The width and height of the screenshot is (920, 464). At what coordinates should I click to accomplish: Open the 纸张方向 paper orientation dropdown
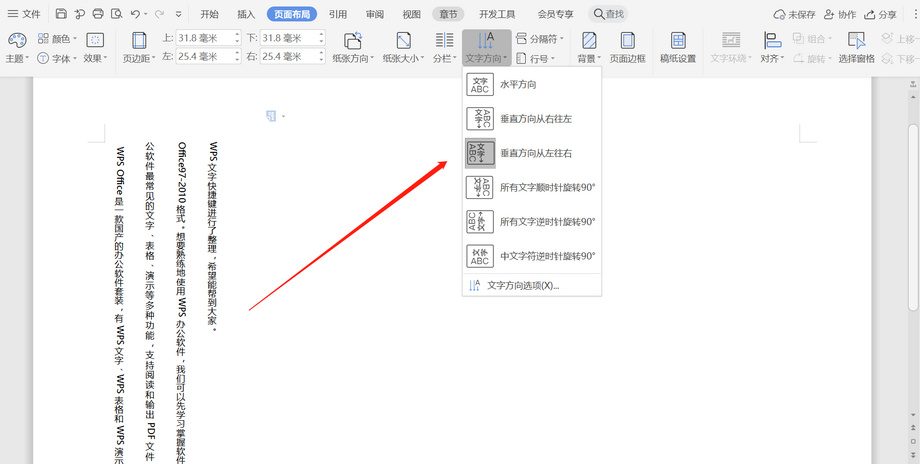point(353,48)
